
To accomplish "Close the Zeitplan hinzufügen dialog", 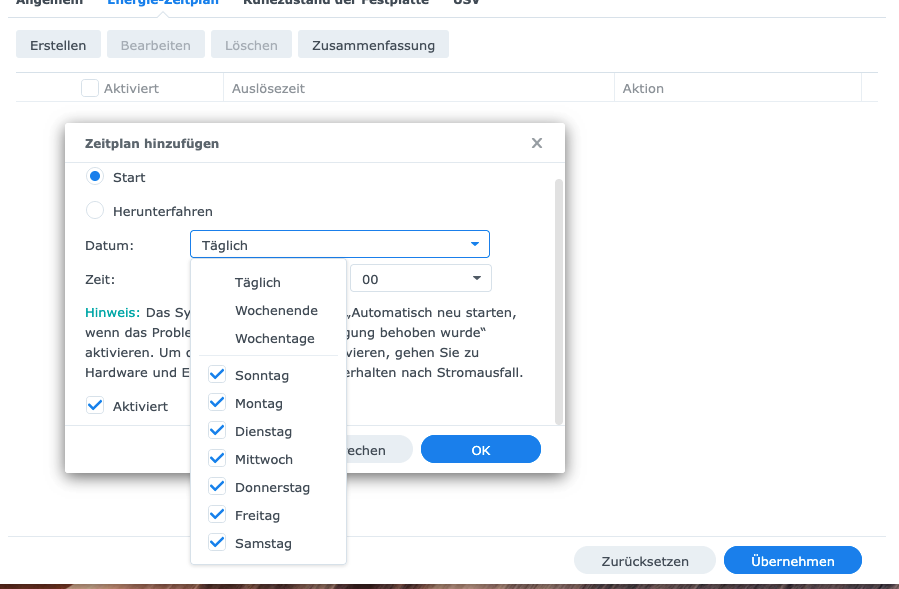I will coord(537,143).
